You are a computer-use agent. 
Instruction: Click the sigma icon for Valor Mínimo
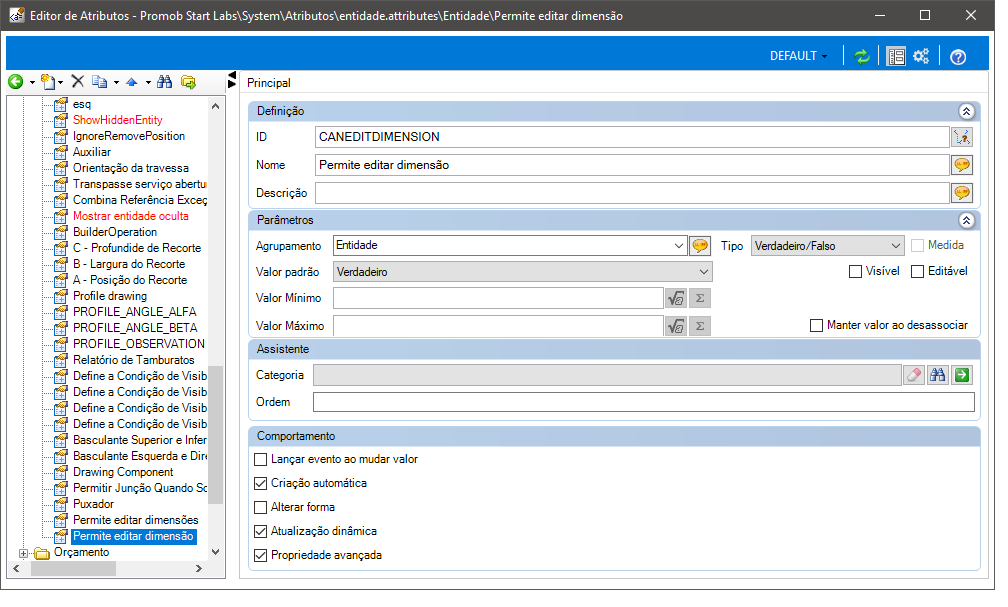[x=700, y=298]
